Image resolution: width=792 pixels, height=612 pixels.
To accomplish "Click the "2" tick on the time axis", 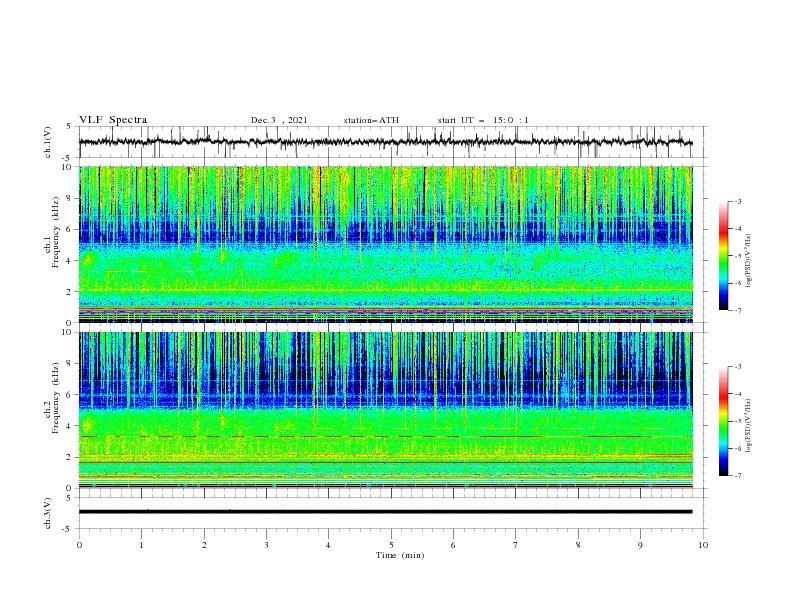I will click(204, 545).
